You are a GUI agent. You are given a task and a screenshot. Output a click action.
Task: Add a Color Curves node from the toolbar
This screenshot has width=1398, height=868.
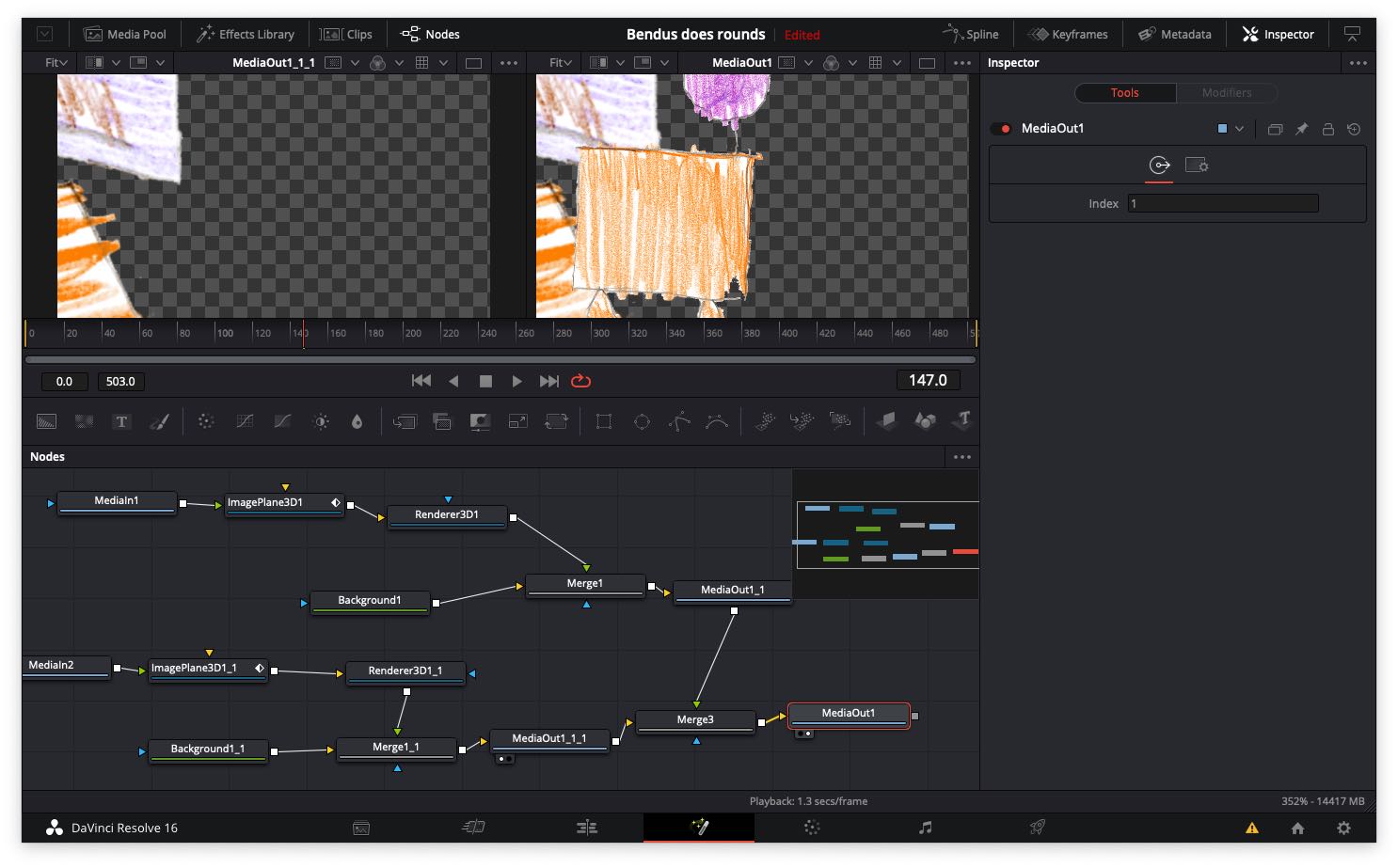coord(245,421)
